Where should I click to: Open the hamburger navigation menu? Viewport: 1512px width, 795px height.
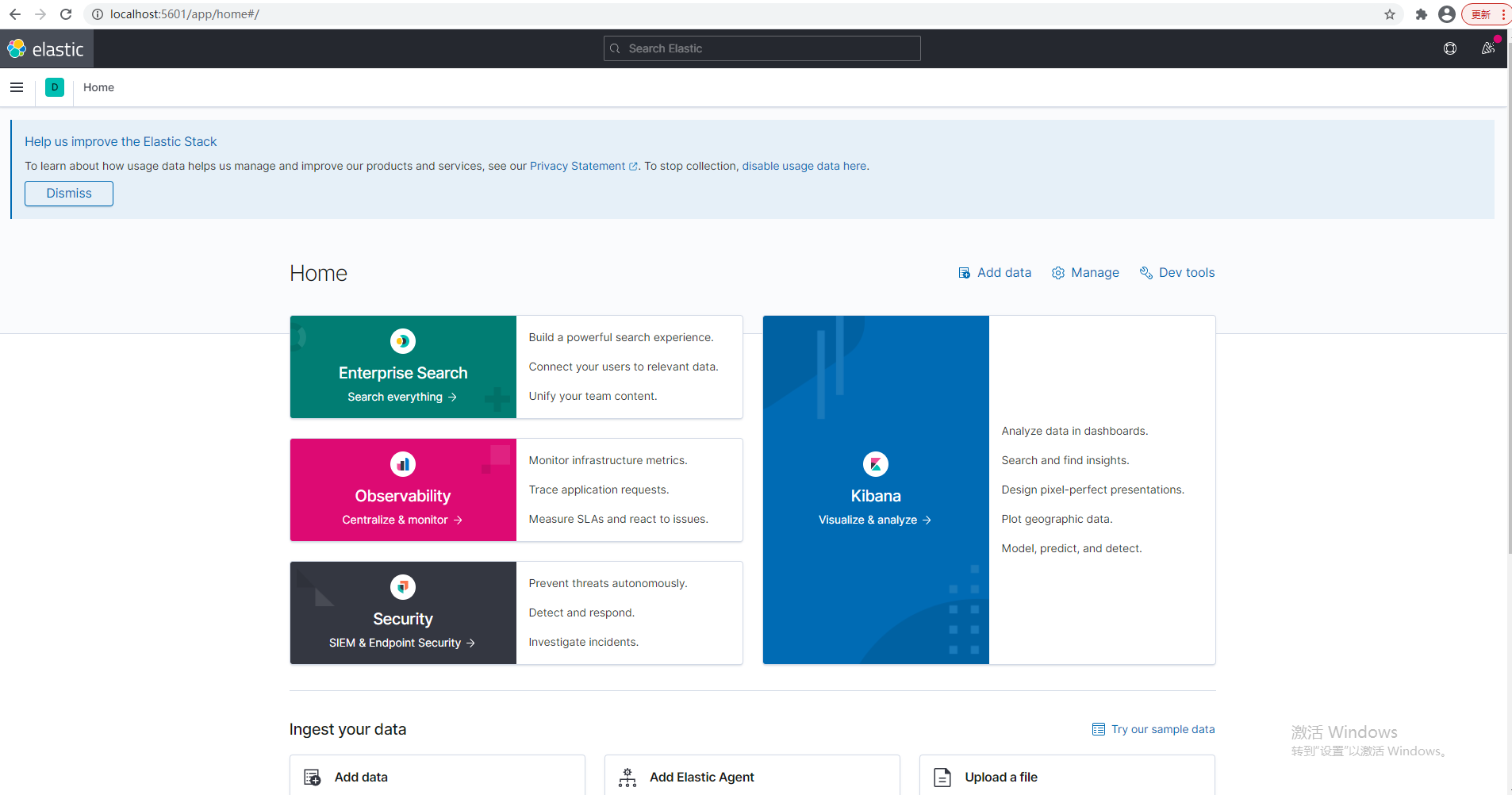tap(17, 87)
